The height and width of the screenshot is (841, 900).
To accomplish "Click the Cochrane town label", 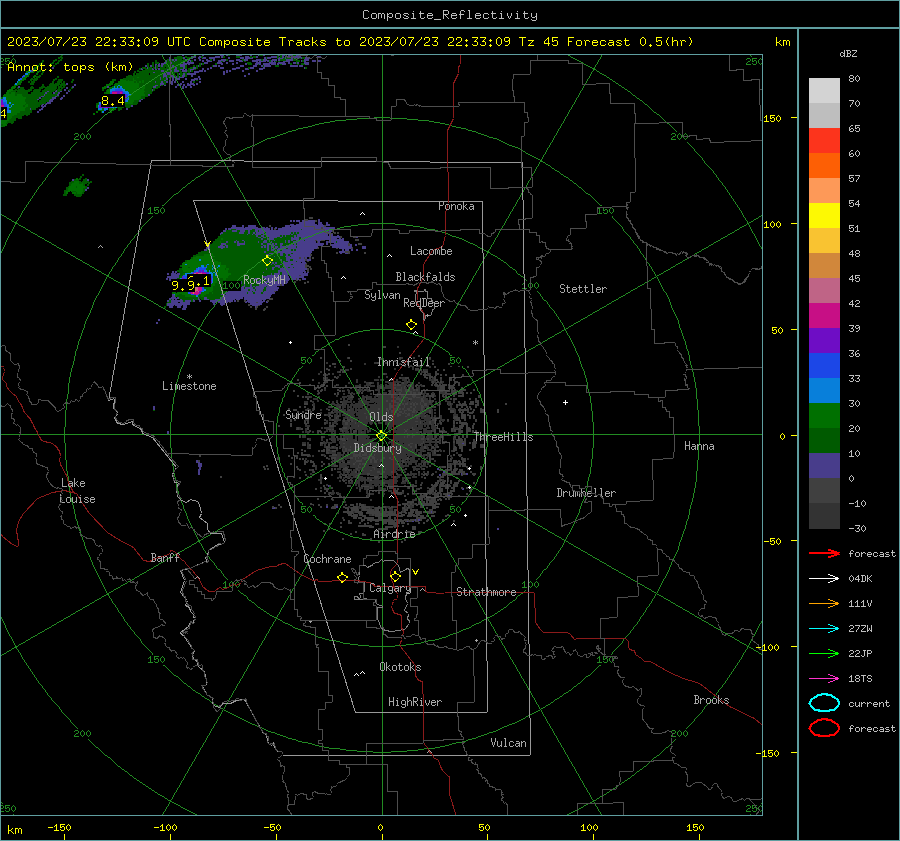I will pyautogui.click(x=327, y=559).
